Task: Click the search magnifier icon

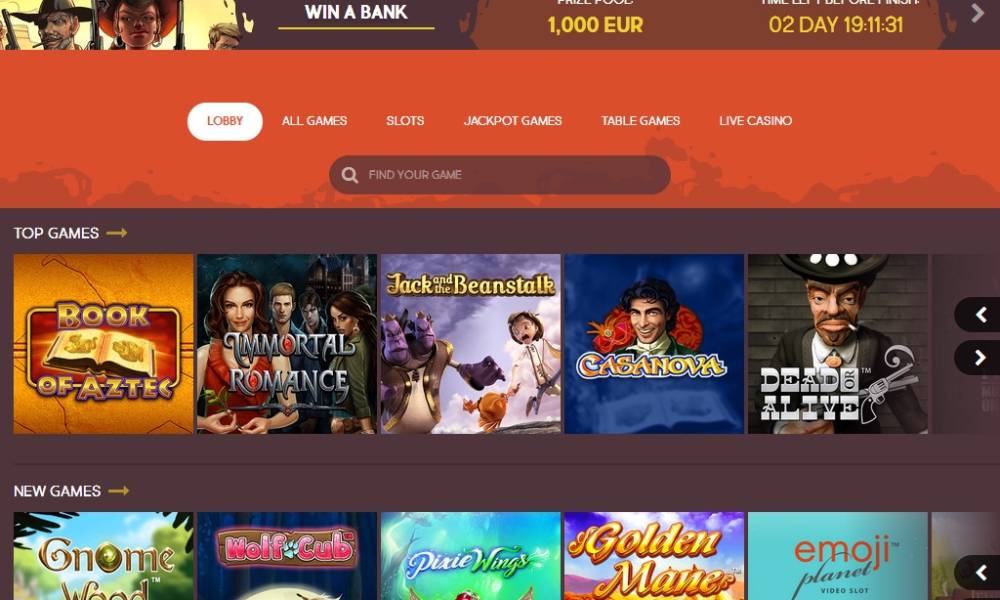Action: click(349, 175)
